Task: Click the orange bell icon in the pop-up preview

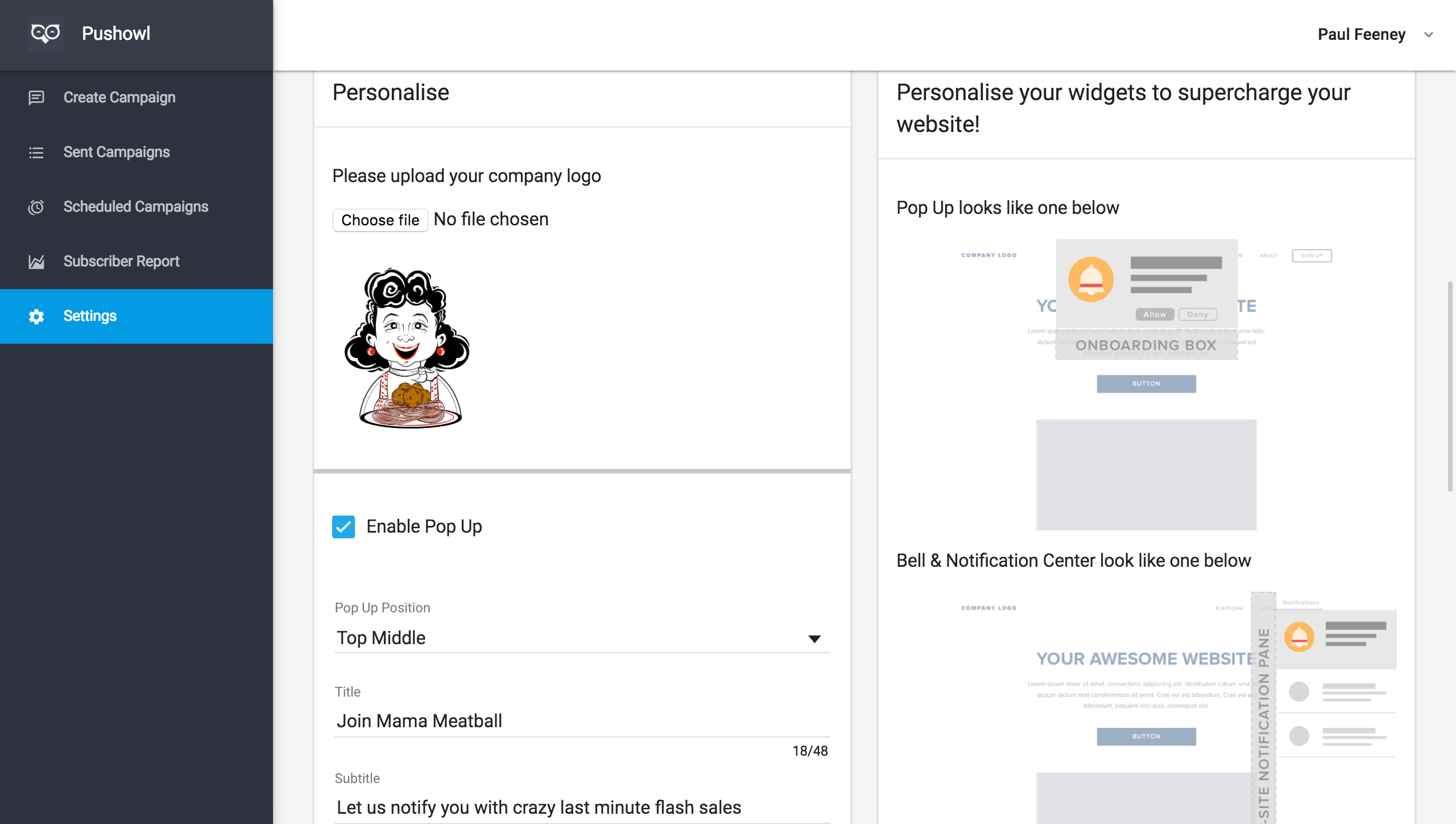Action: coord(1090,279)
